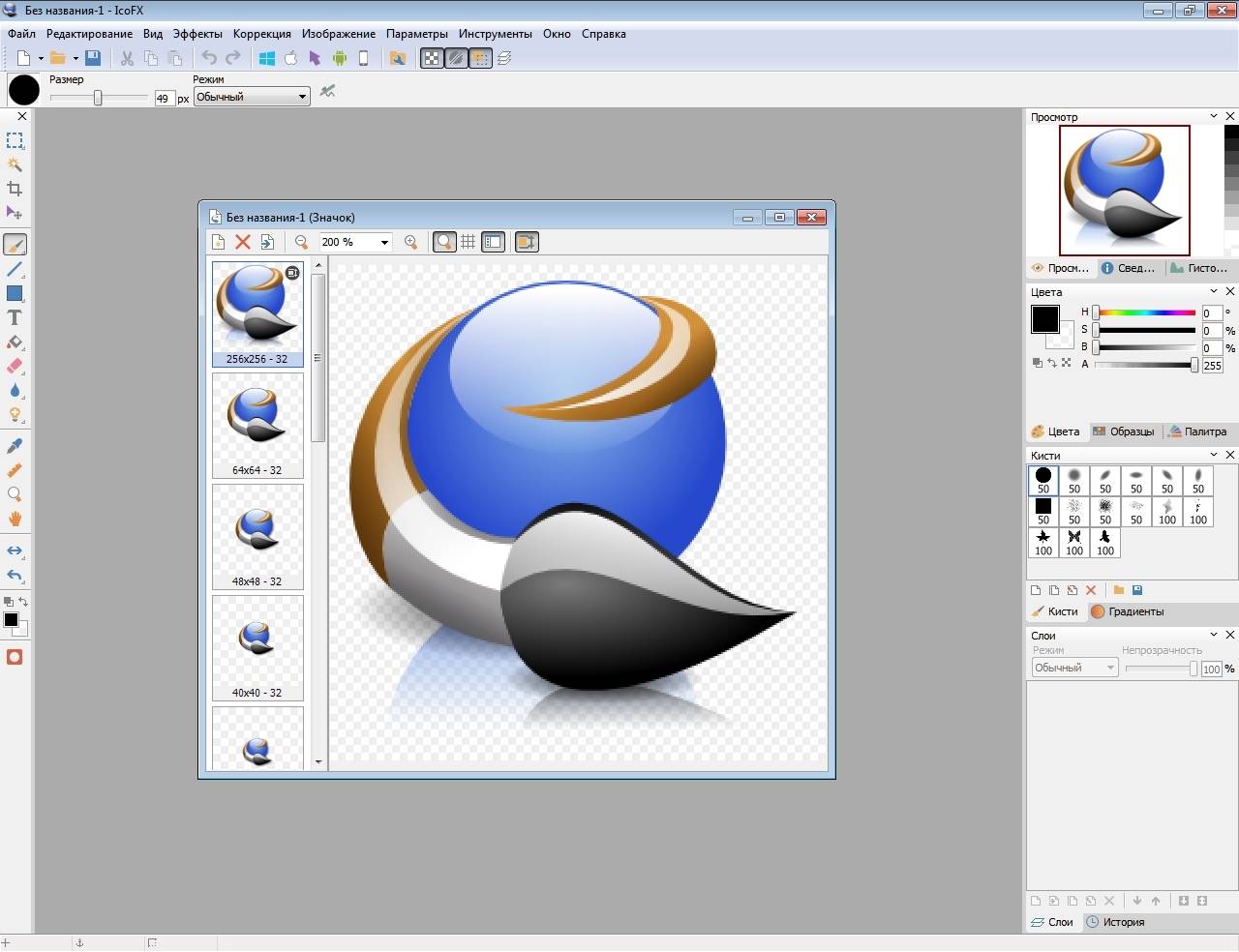Select the 48x48 - 32 image thumbnail

coord(257,537)
